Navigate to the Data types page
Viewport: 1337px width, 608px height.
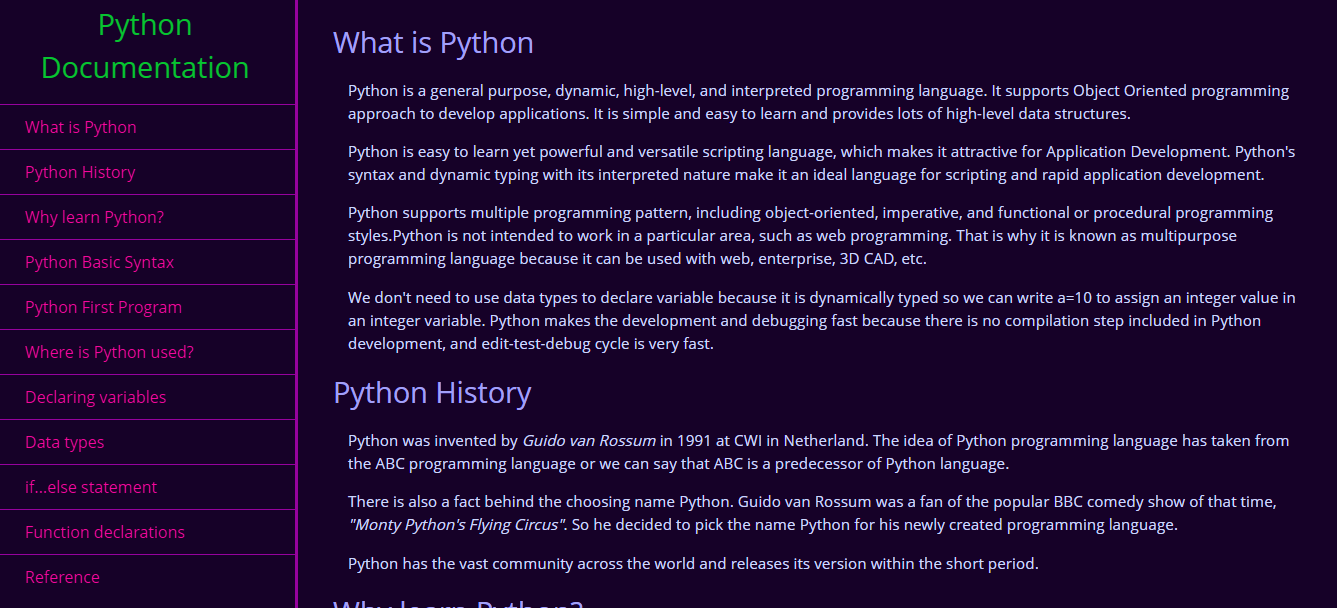(65, 442)
